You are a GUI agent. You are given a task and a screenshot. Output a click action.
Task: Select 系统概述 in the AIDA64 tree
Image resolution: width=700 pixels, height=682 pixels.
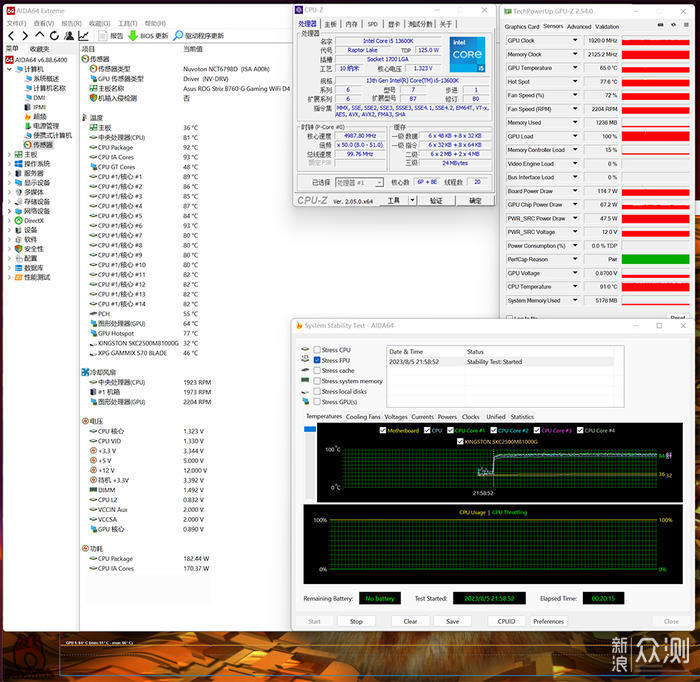46,79
